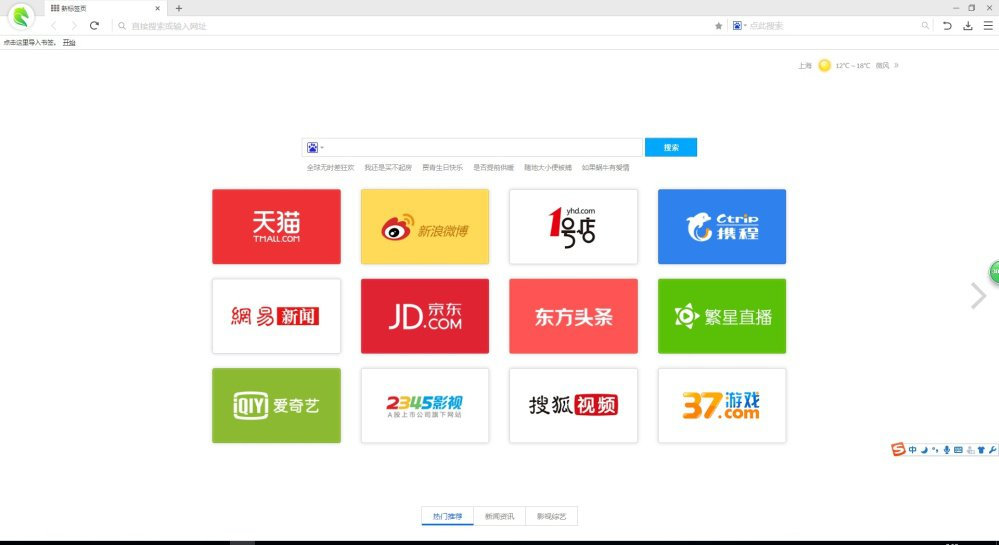Screen dimensions: 999x545
Task: Open the 新浪微博 tile
Action: coord(425,226)
